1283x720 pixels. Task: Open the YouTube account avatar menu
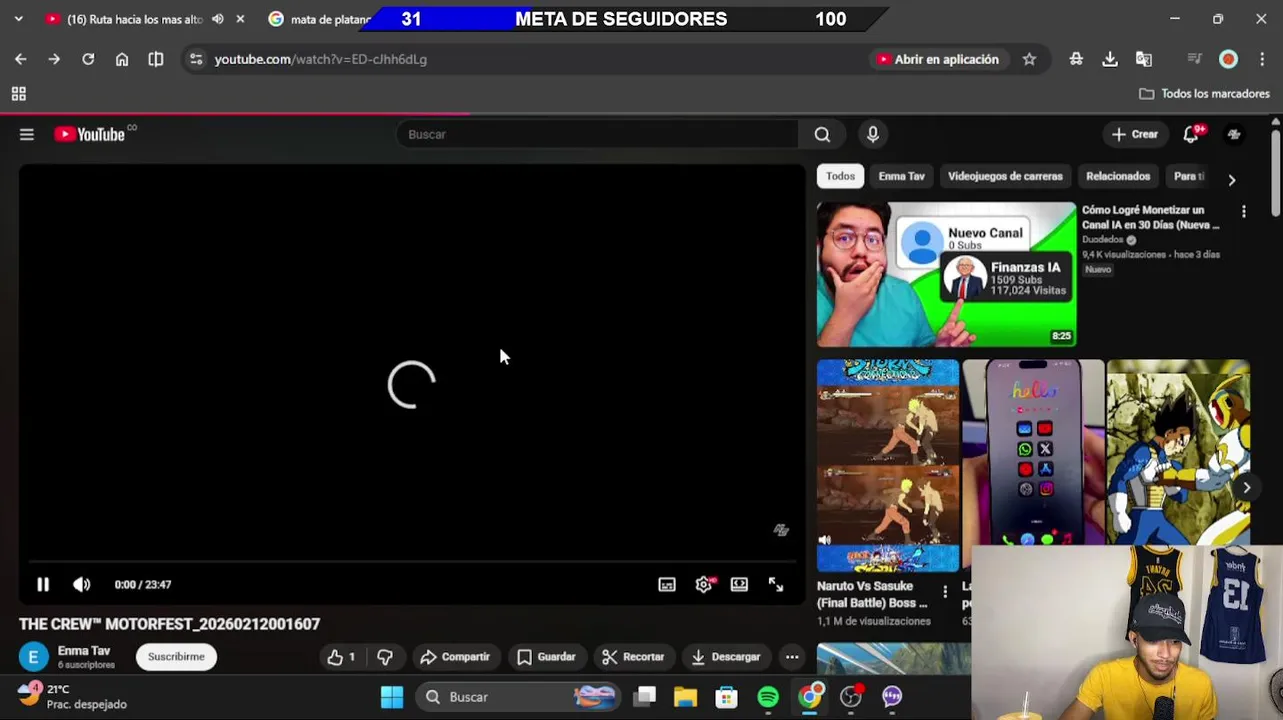point(1235,134)
